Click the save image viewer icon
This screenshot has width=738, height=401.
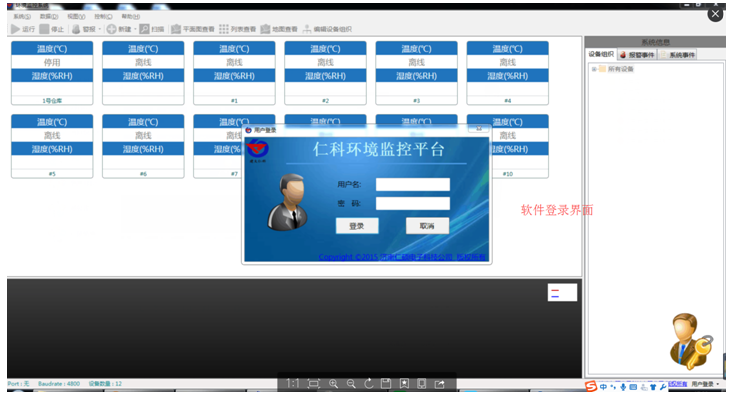click(386, 384)
